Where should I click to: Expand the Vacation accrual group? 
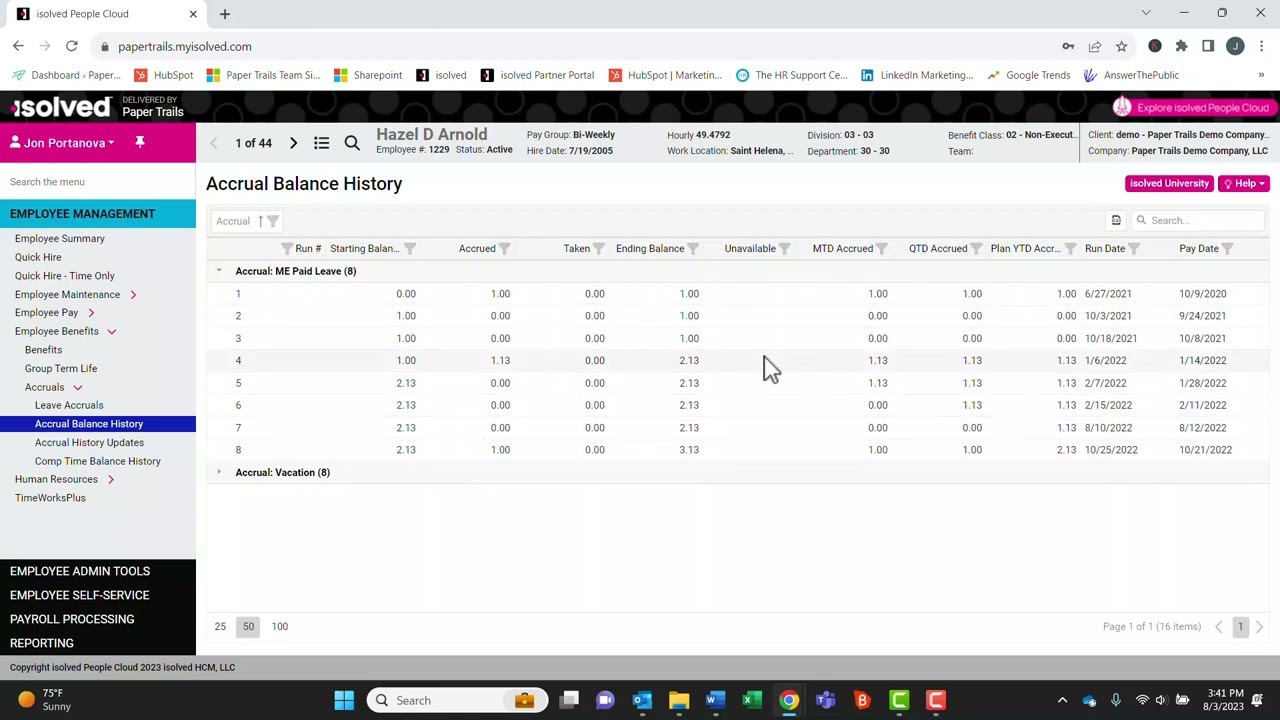click(x=219, y=472)
